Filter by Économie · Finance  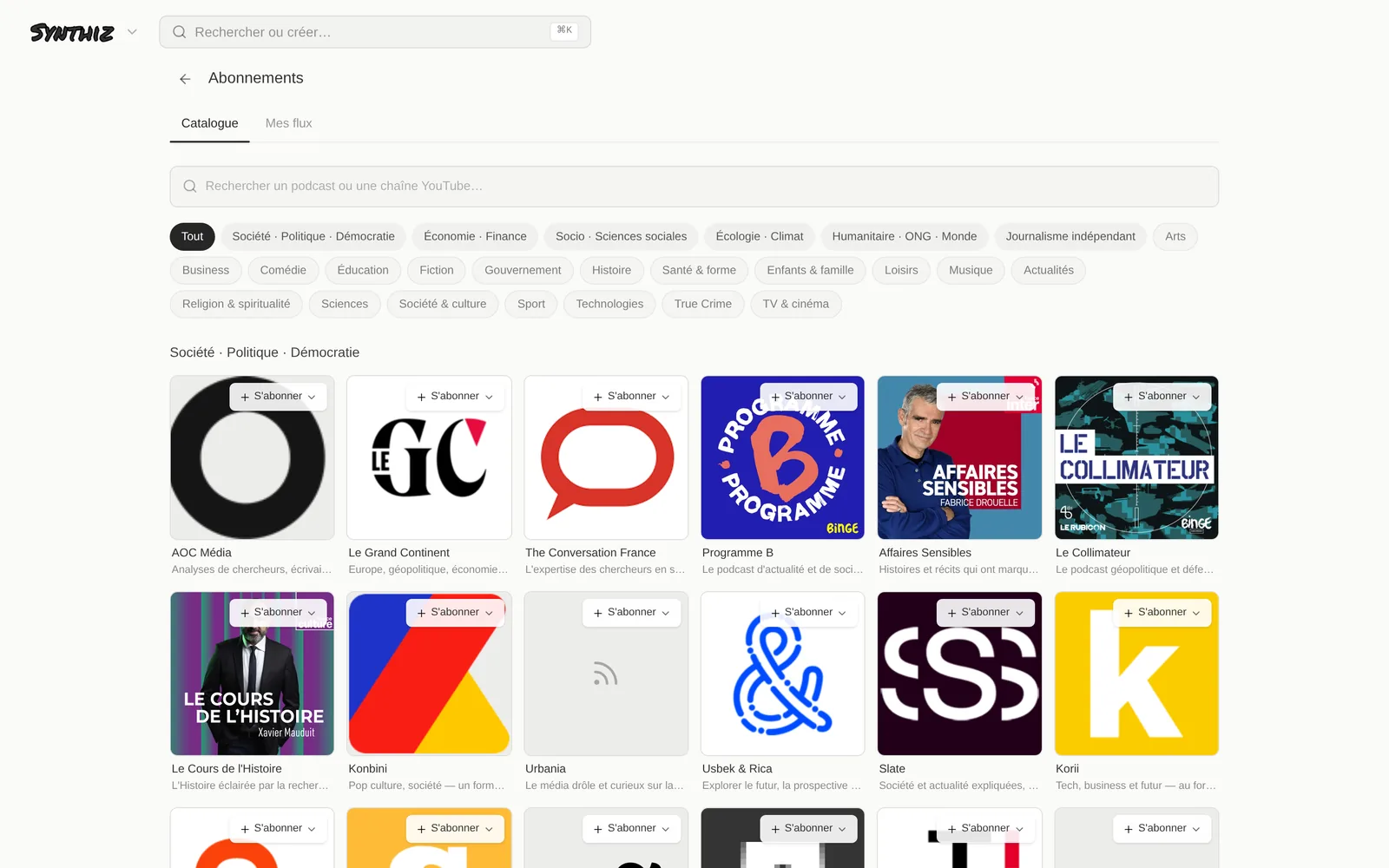coord(475,236)
